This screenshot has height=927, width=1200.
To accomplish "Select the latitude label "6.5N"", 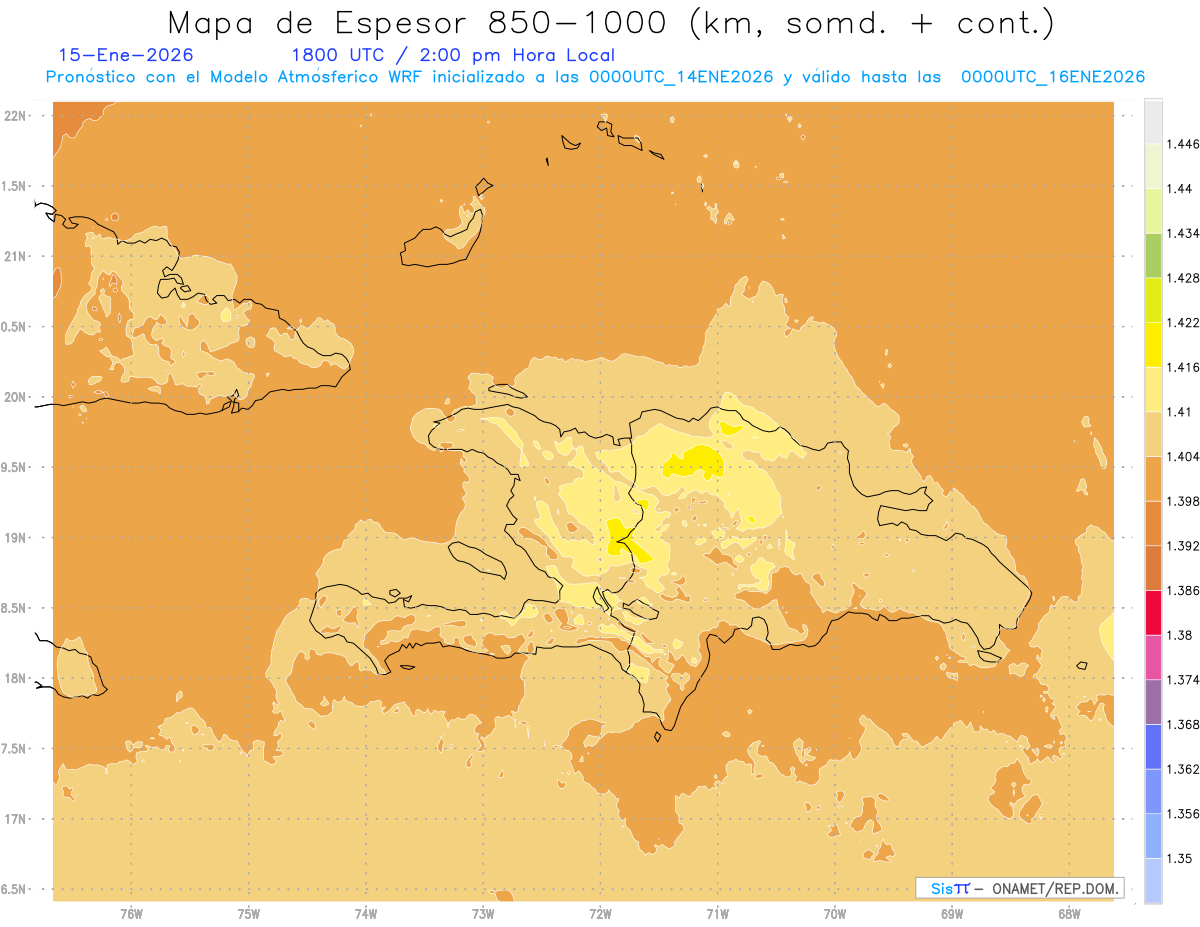I will pyautogui.click(x=13, y=890).
